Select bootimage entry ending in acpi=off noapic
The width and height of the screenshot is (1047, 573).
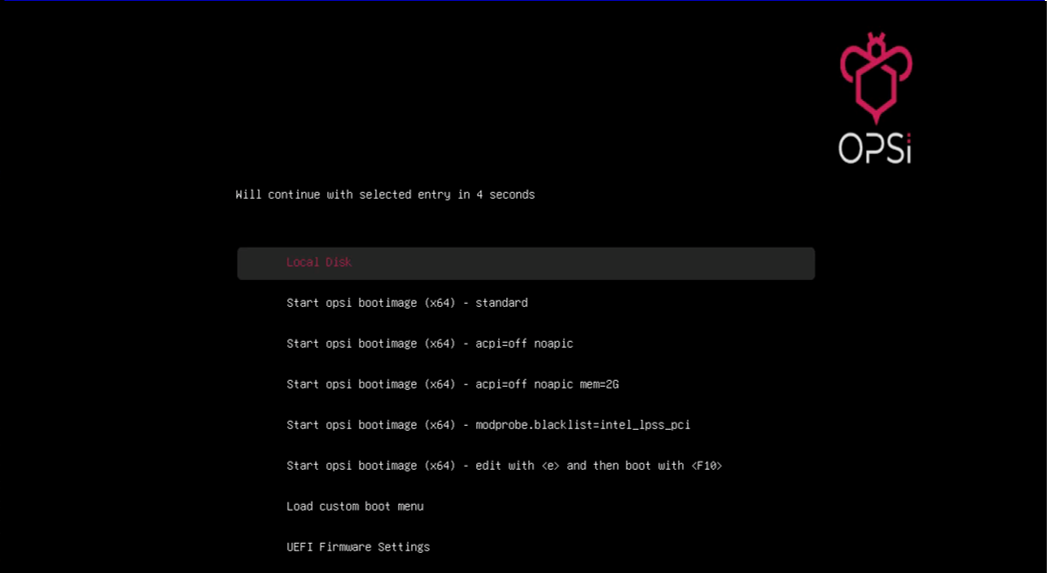click(x=429, y=344)
